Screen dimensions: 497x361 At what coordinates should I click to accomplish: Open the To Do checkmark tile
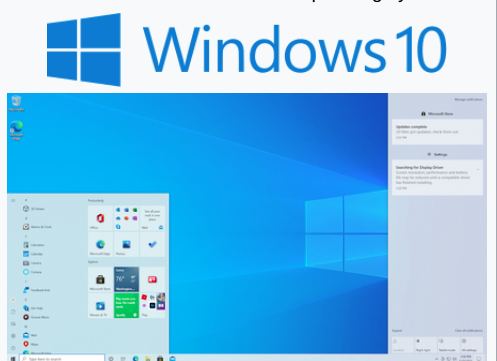coord(152,244)
